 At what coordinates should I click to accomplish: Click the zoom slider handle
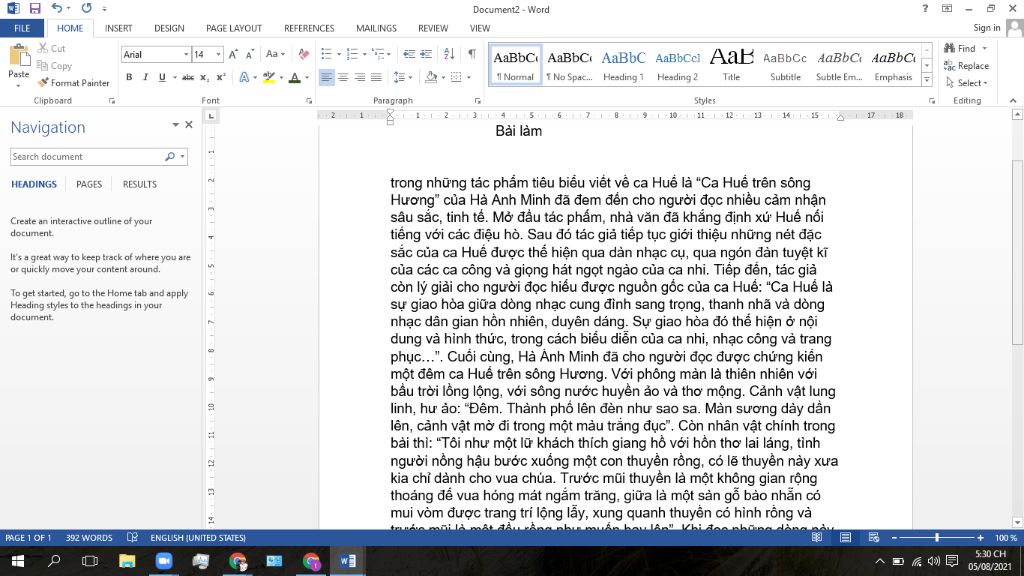point(936,537)
